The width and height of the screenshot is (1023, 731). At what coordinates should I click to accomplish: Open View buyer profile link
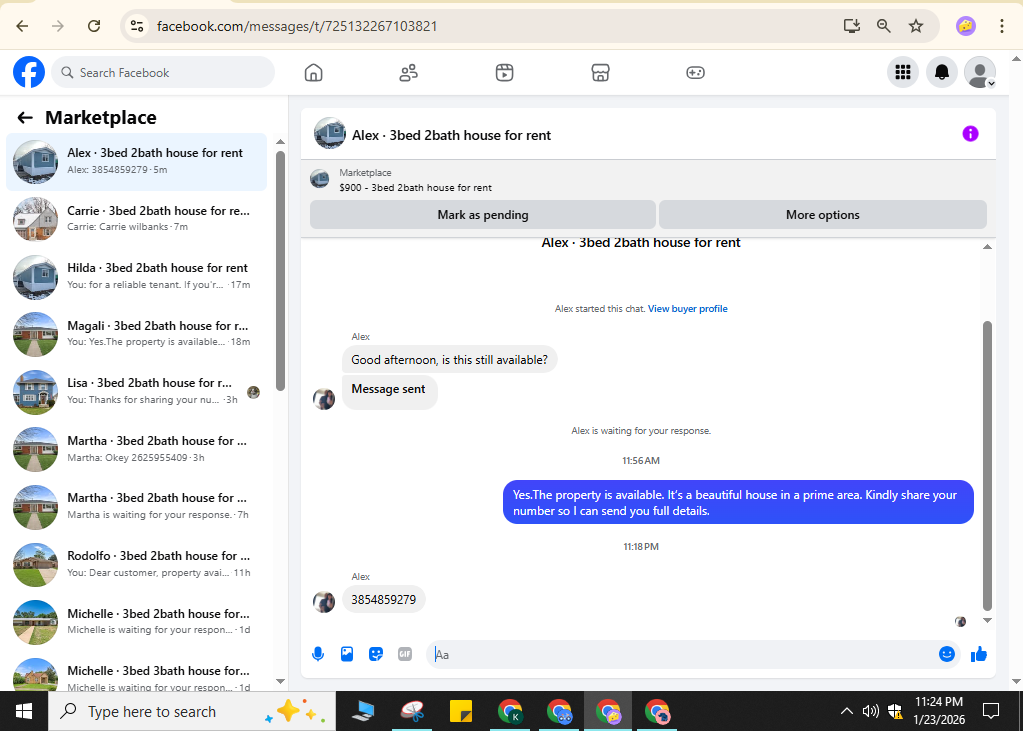click(688, 309)
